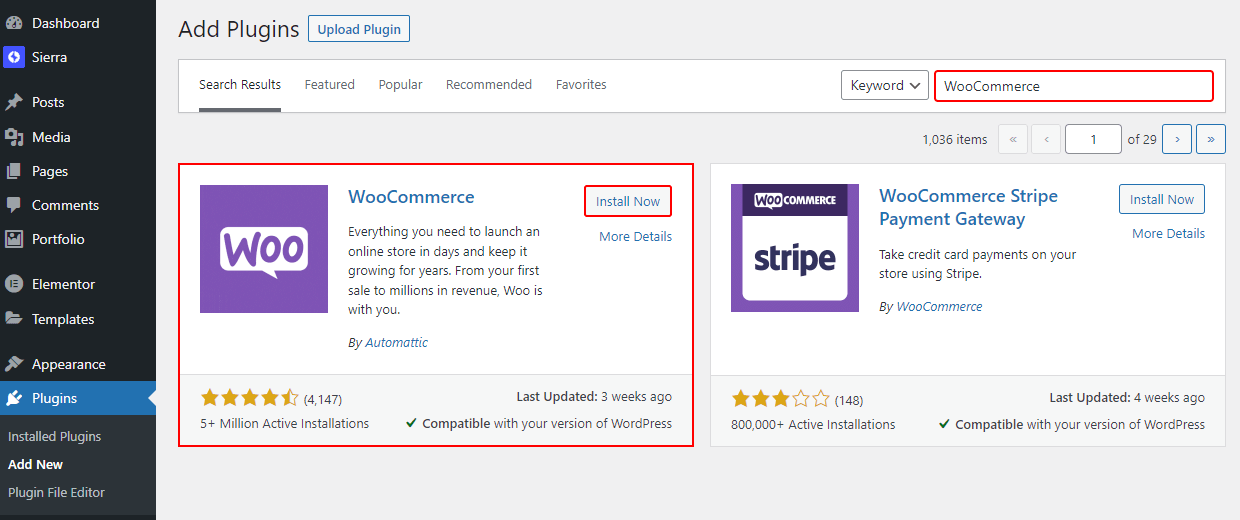
Task: Click the current page number field
Action: (1093, 139)
